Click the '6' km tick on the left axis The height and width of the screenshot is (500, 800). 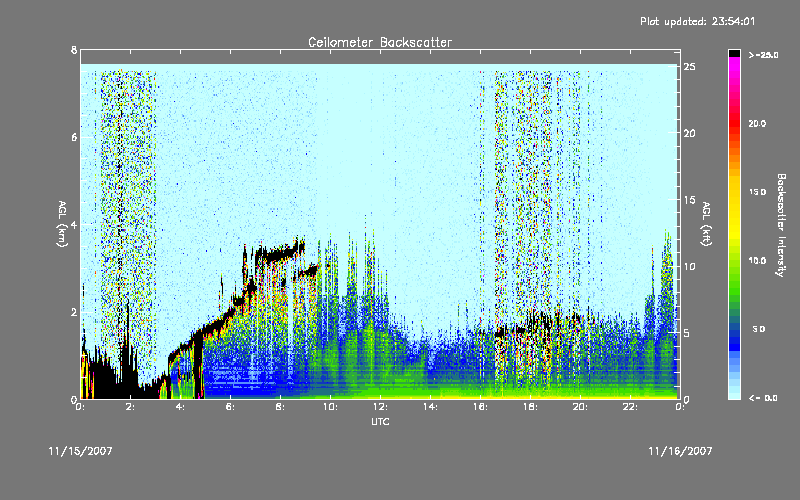click(x=74, y=137)
